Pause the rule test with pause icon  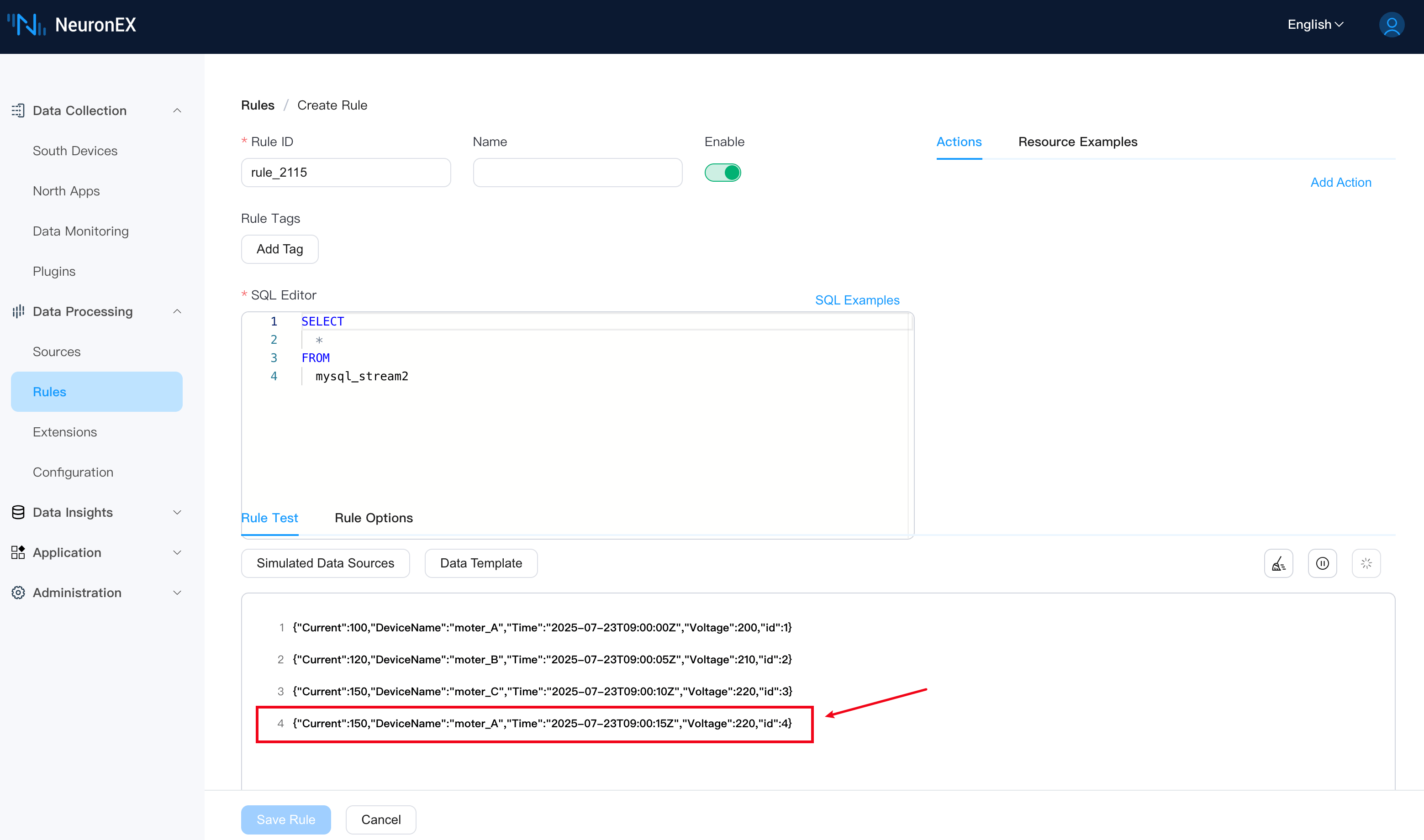(x=1322, y=563)
